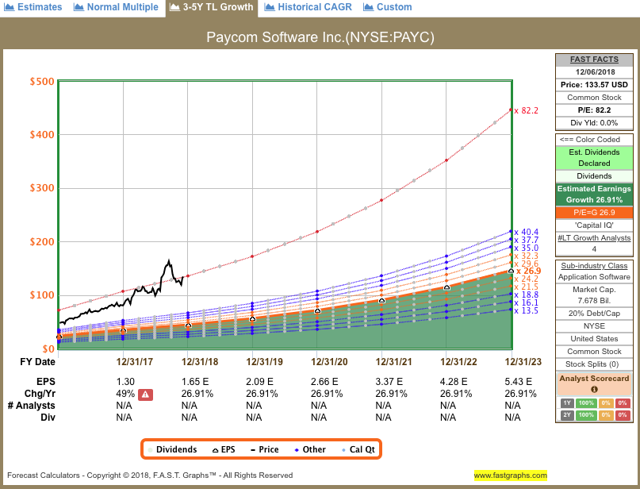Click the P/E=G 26.9 orange swatch
Screen dimensions: 640x489
click(x=594, y=213)
